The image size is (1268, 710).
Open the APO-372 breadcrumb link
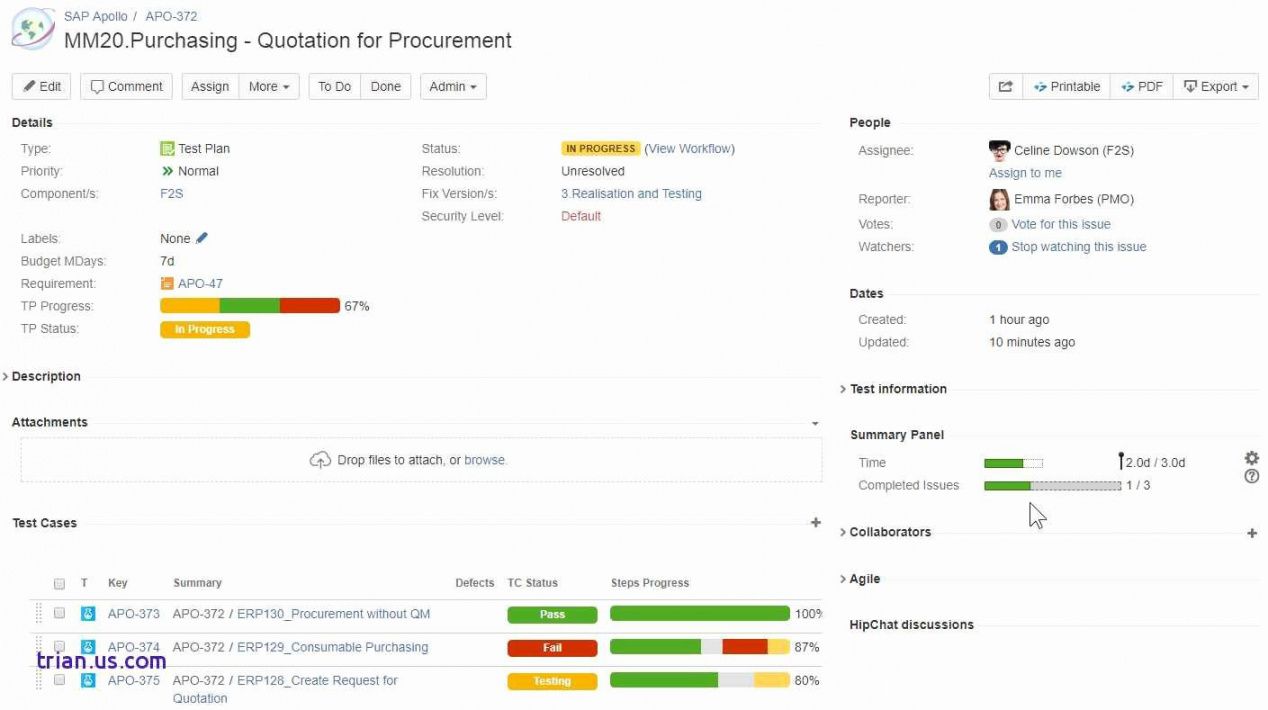[x=171, y=16]
